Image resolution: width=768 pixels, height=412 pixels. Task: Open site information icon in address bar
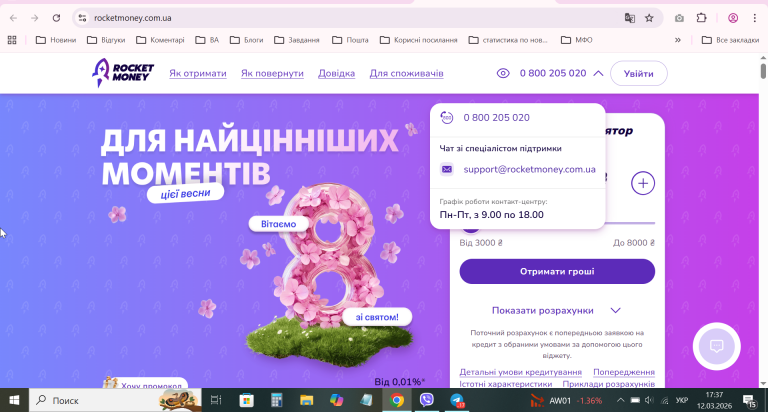click(x=82, y=18)
